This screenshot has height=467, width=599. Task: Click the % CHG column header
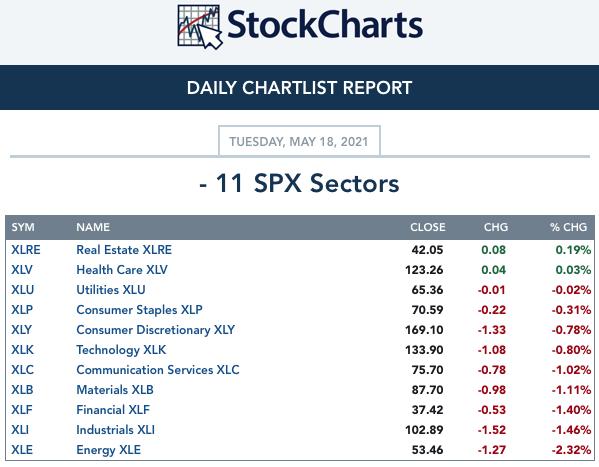[x=568, y=227]
